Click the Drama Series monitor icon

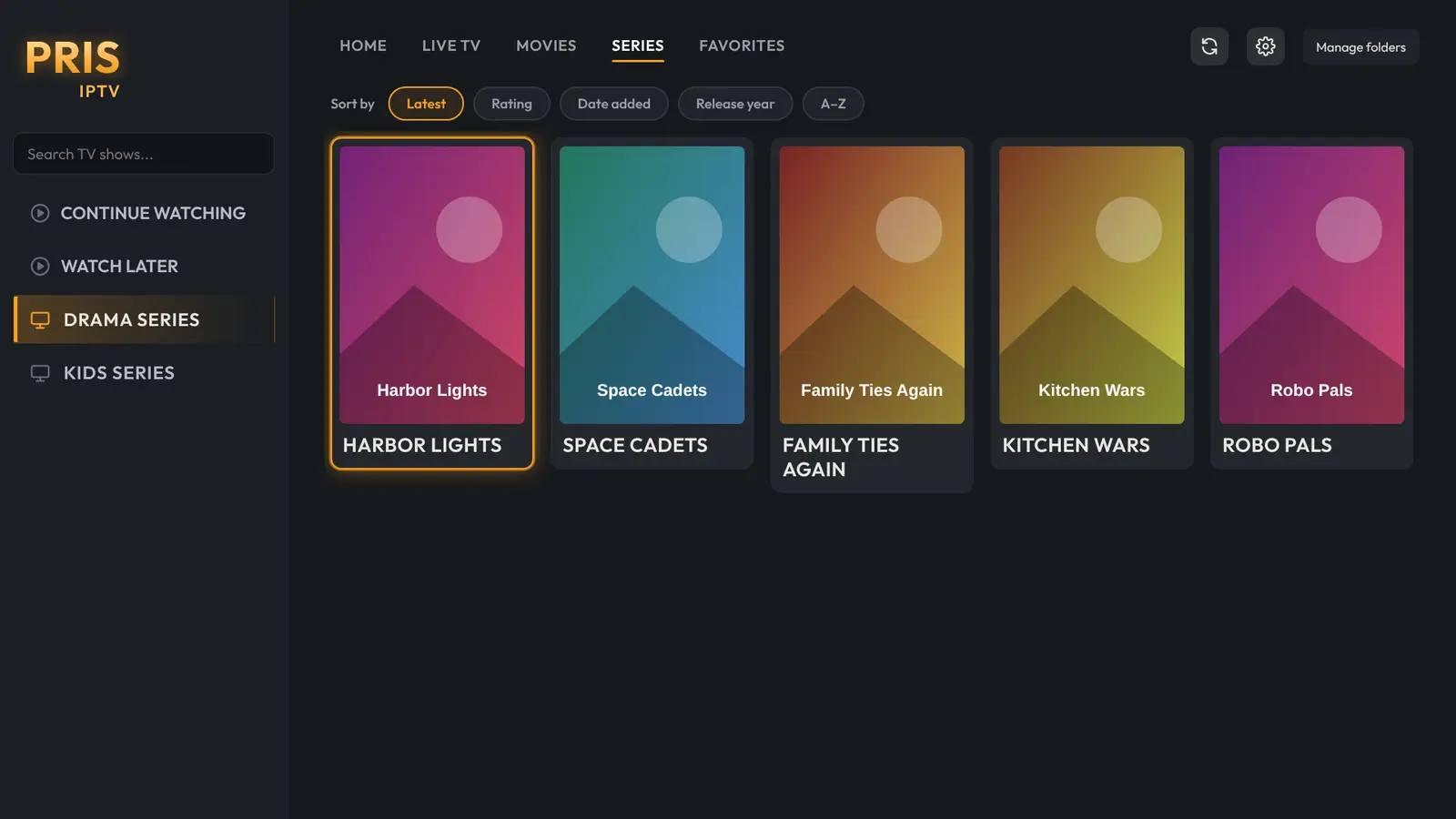click(x=40, y=320)
